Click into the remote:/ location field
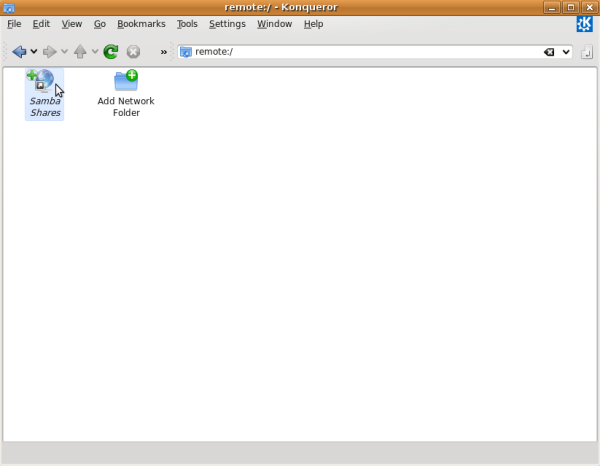 (x=360, y=52)
